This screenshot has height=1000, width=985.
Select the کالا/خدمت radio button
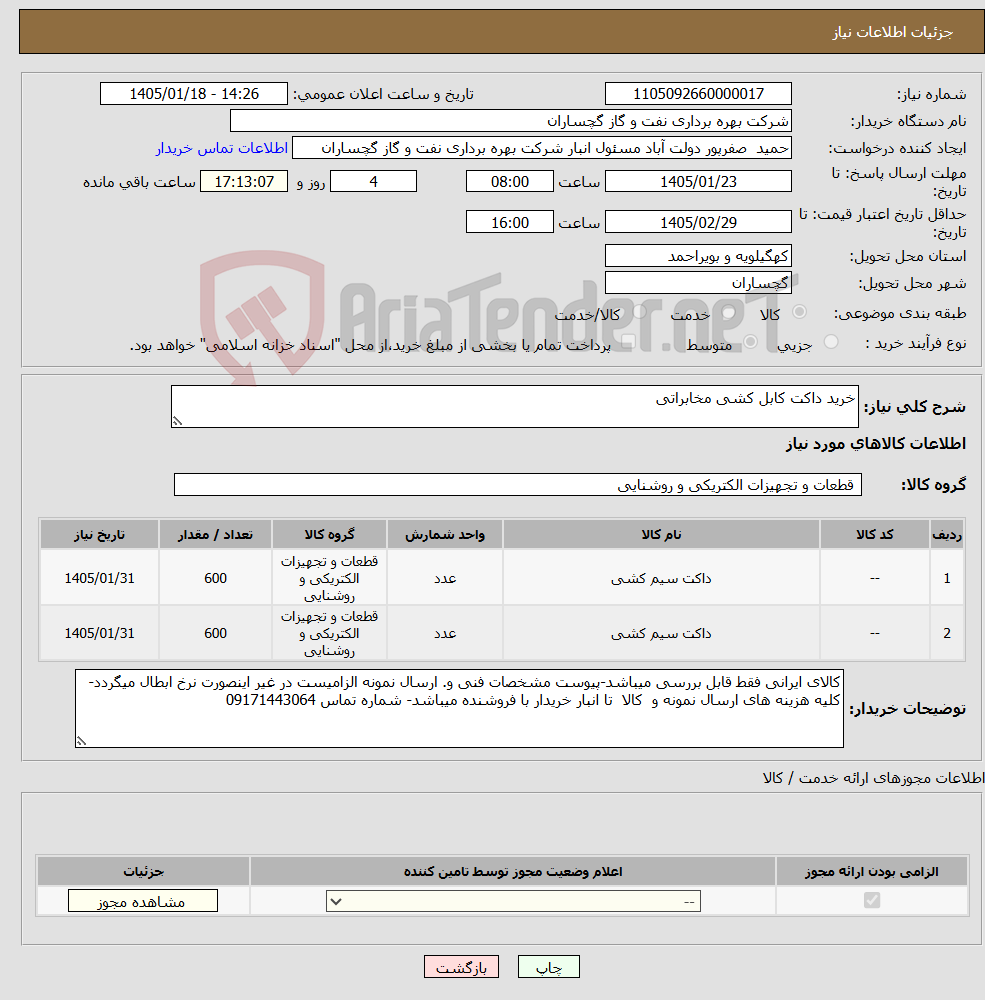tap(639, 312)
